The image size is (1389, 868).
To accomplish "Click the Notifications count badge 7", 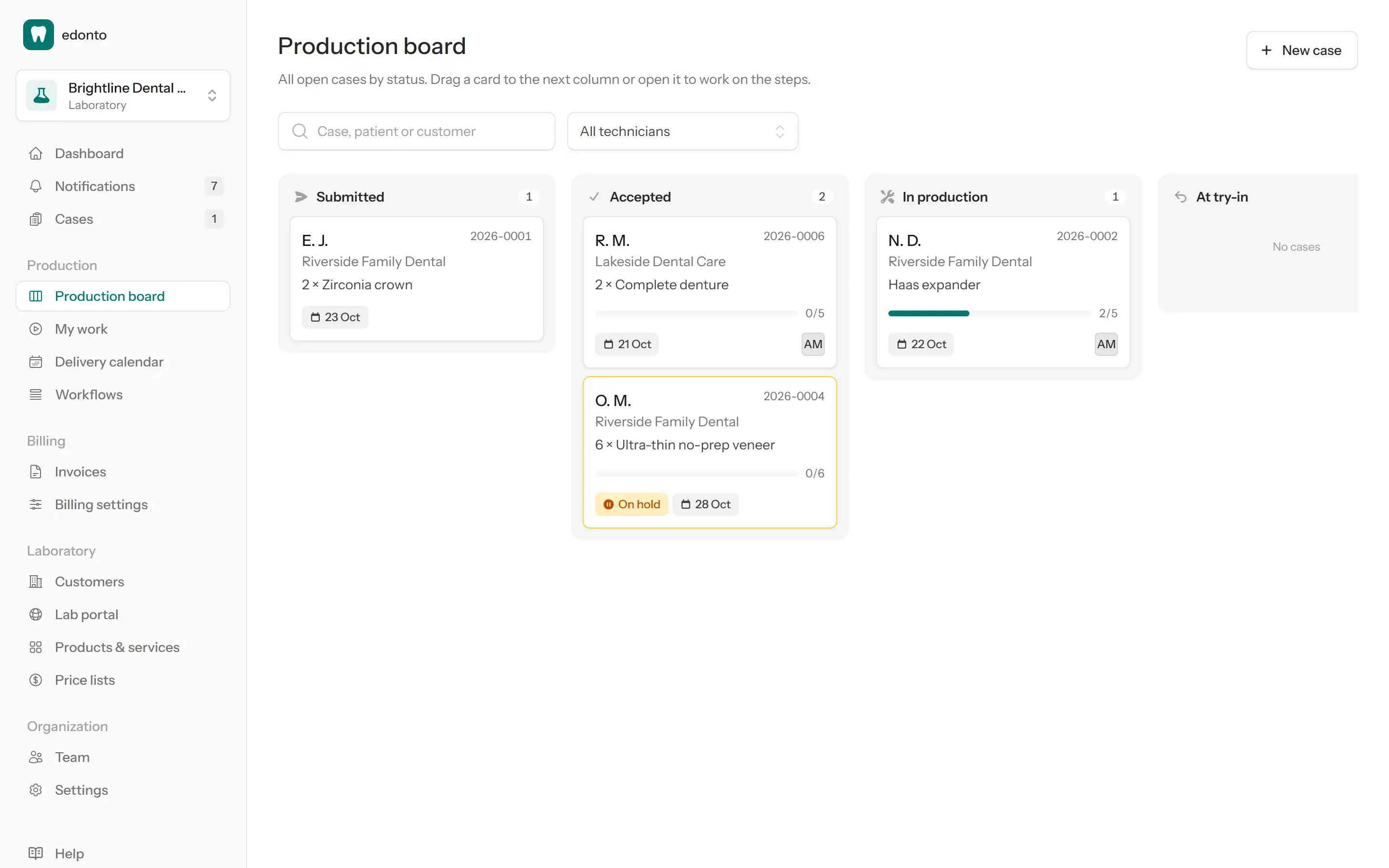I will tap(214, 186).
